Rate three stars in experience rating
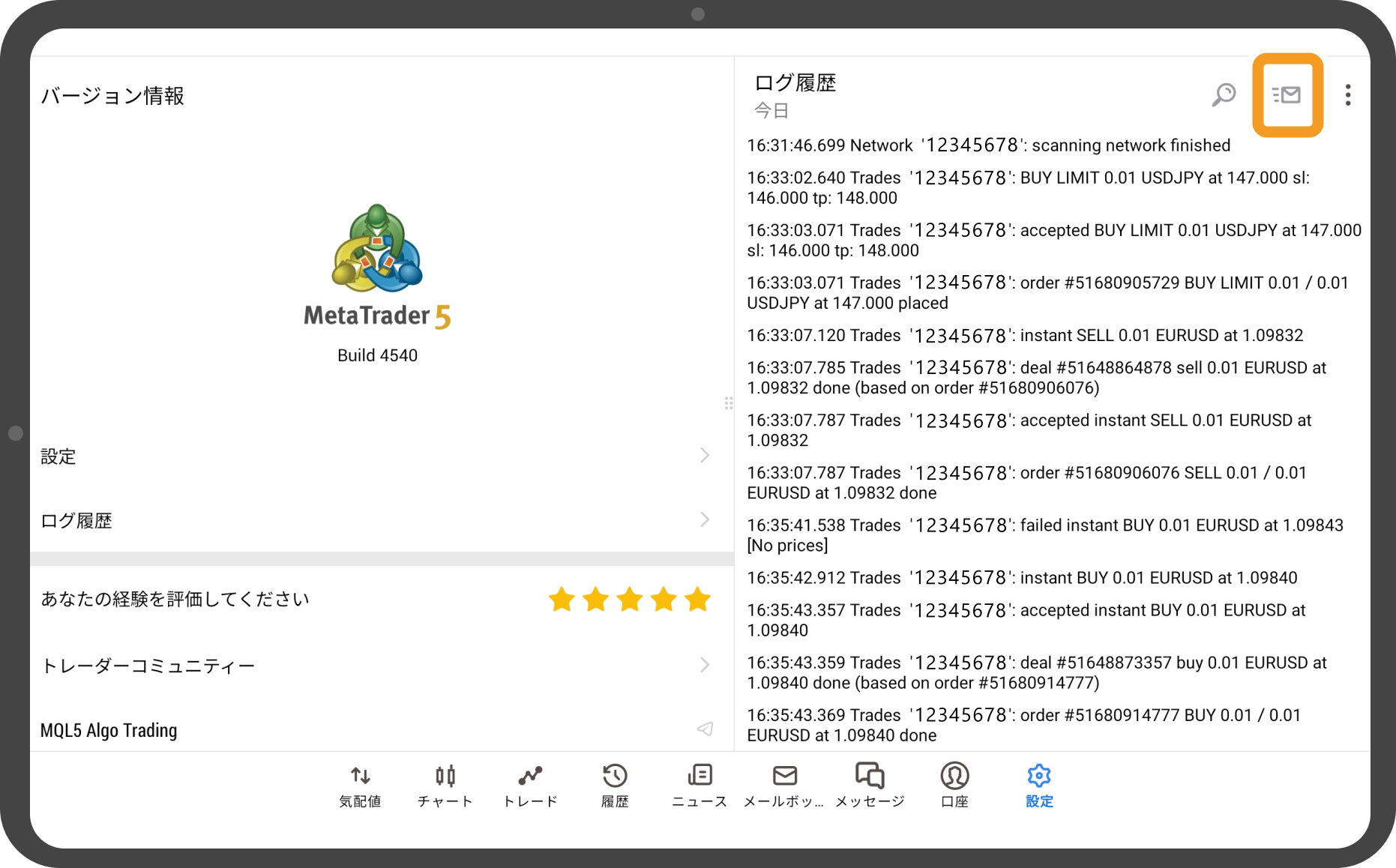 click(x=630, y=600)
